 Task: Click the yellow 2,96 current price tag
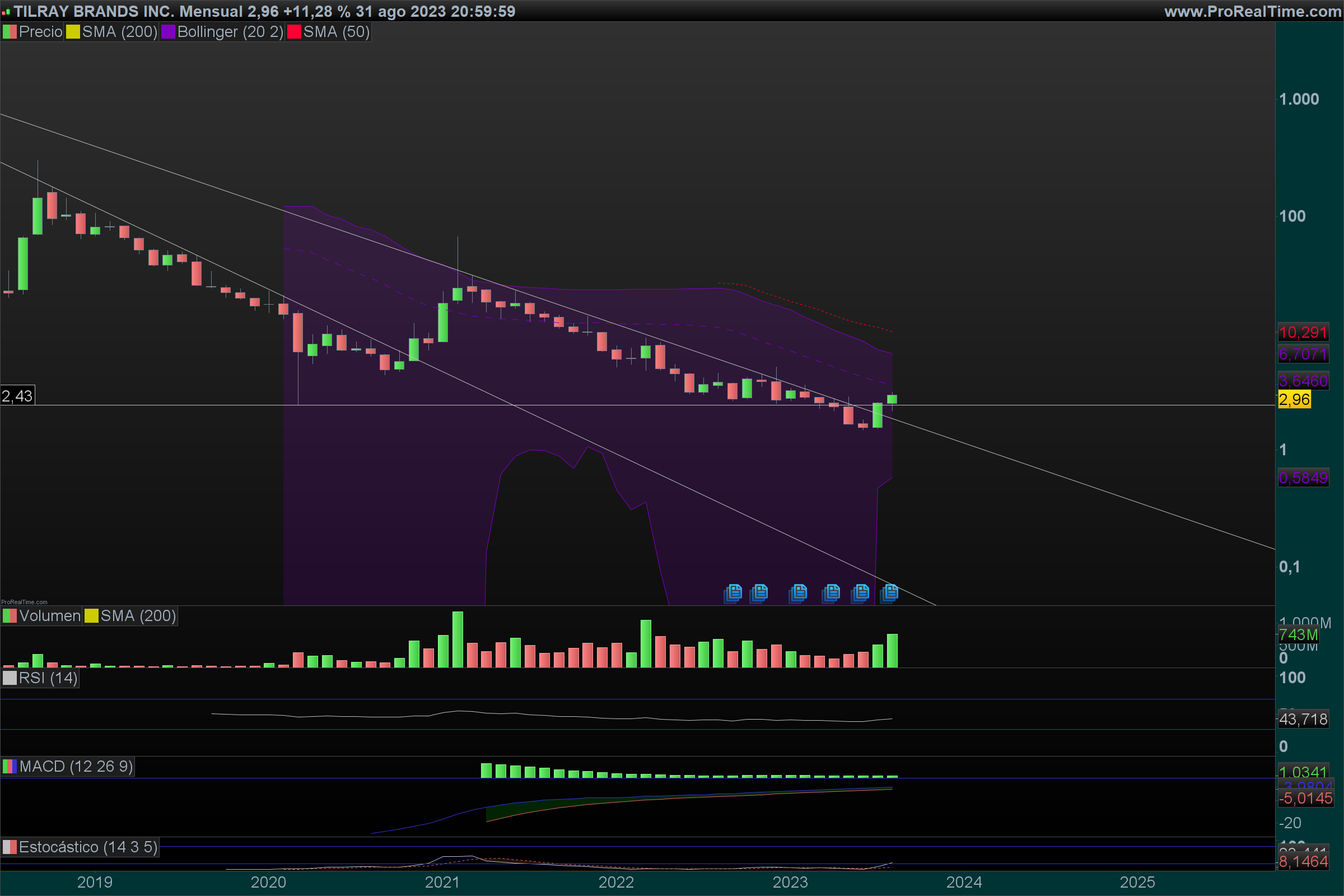1294,400
